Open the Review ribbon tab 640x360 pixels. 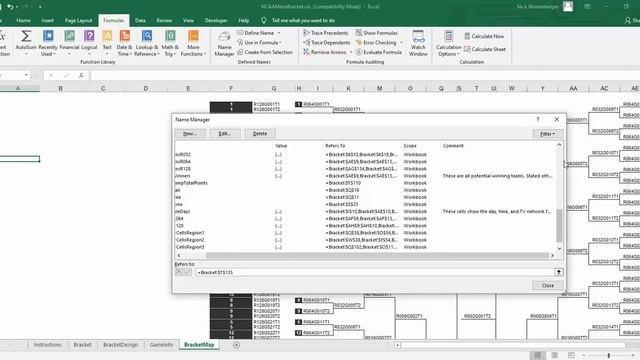(x=164, y=20)
